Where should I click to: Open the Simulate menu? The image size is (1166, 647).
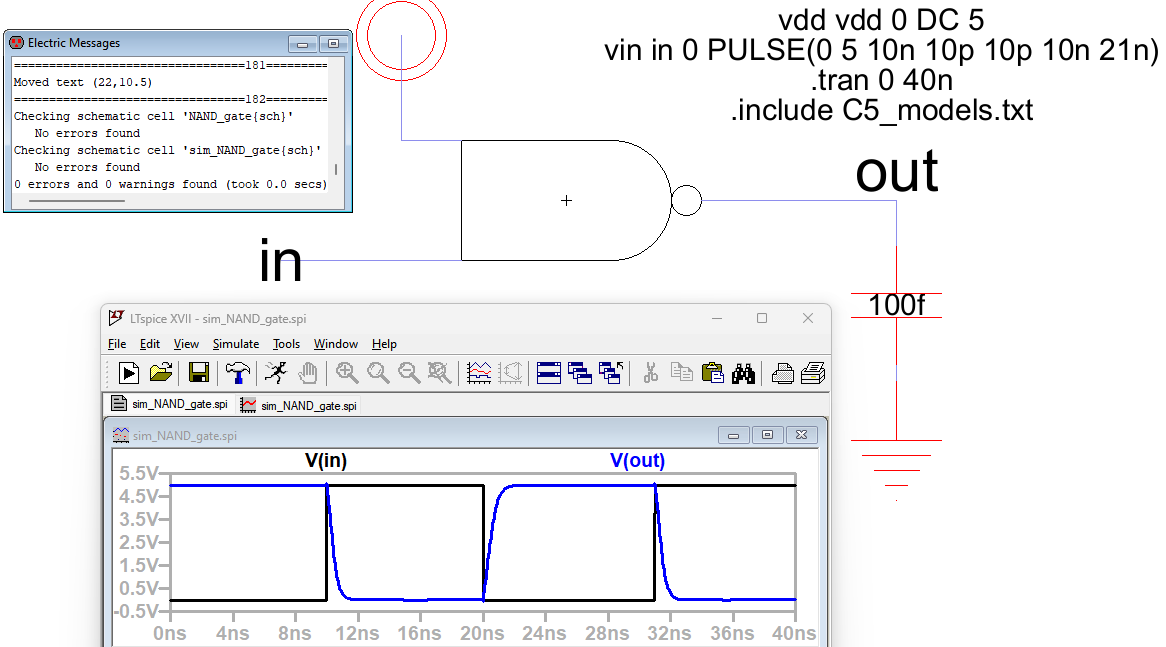tap(236, 344)
